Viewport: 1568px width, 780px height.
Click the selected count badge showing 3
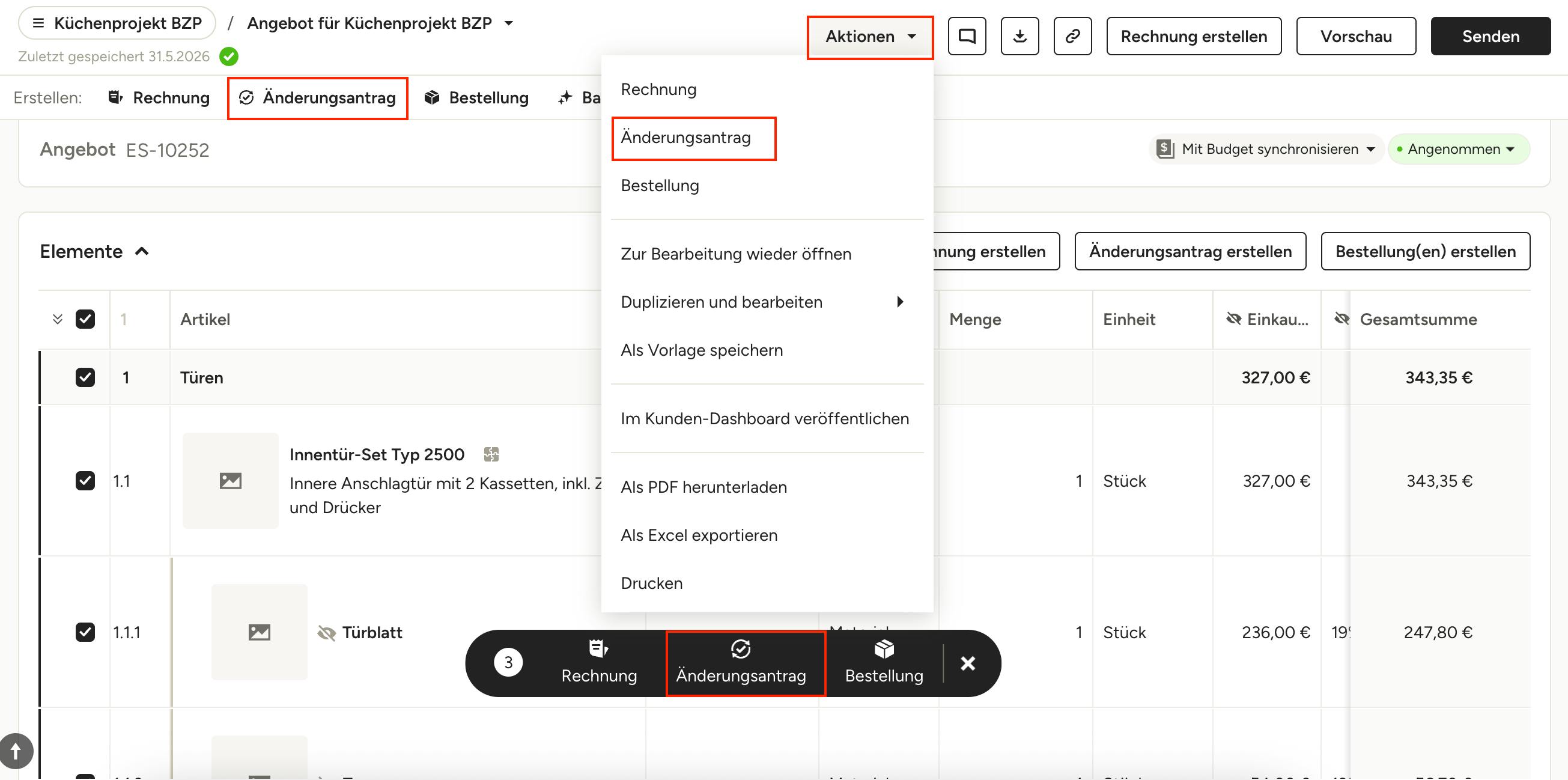[x=508, y=663]
